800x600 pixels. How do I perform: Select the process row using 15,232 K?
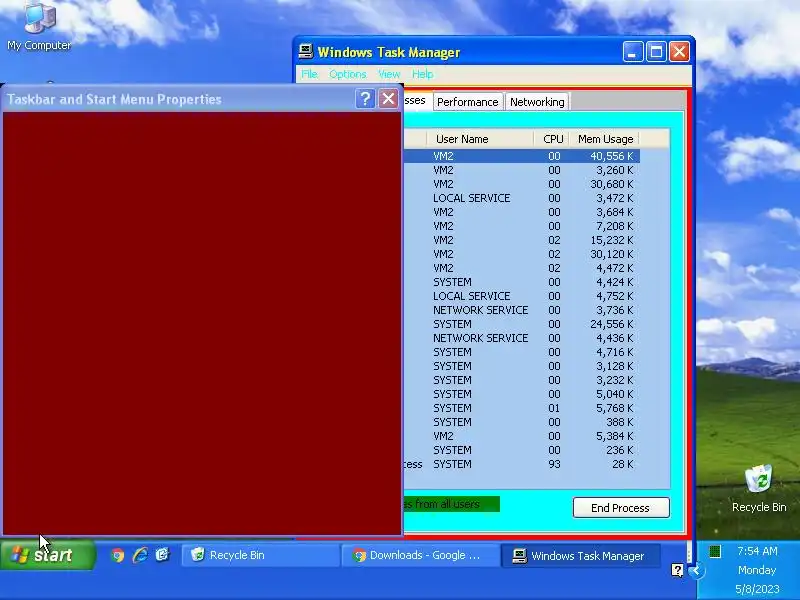(x=521, y=240)
